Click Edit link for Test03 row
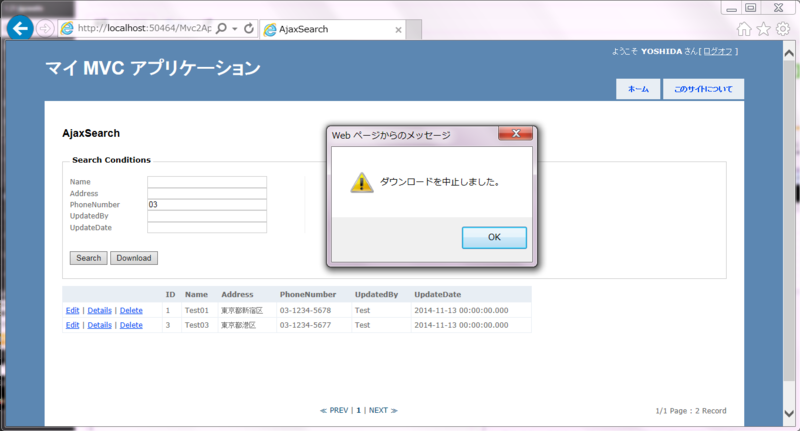800x431 pixels. [x=72, y=325]
